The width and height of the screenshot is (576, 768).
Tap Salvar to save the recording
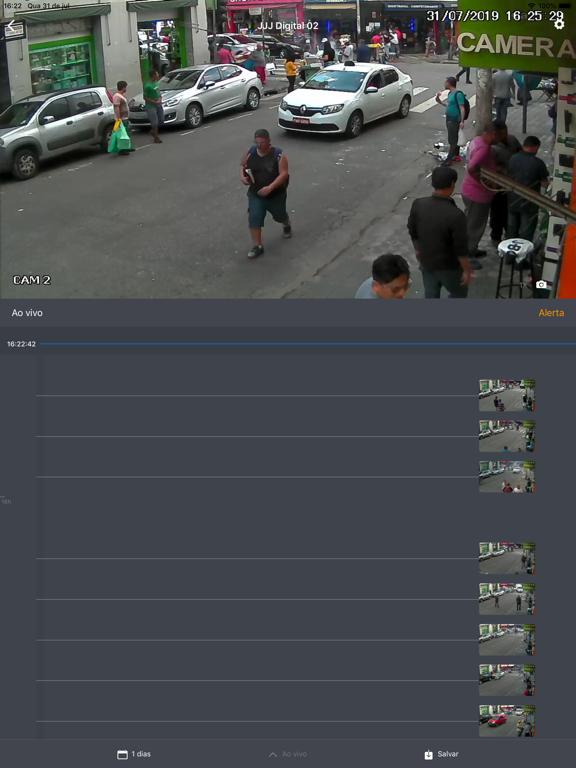441,754
